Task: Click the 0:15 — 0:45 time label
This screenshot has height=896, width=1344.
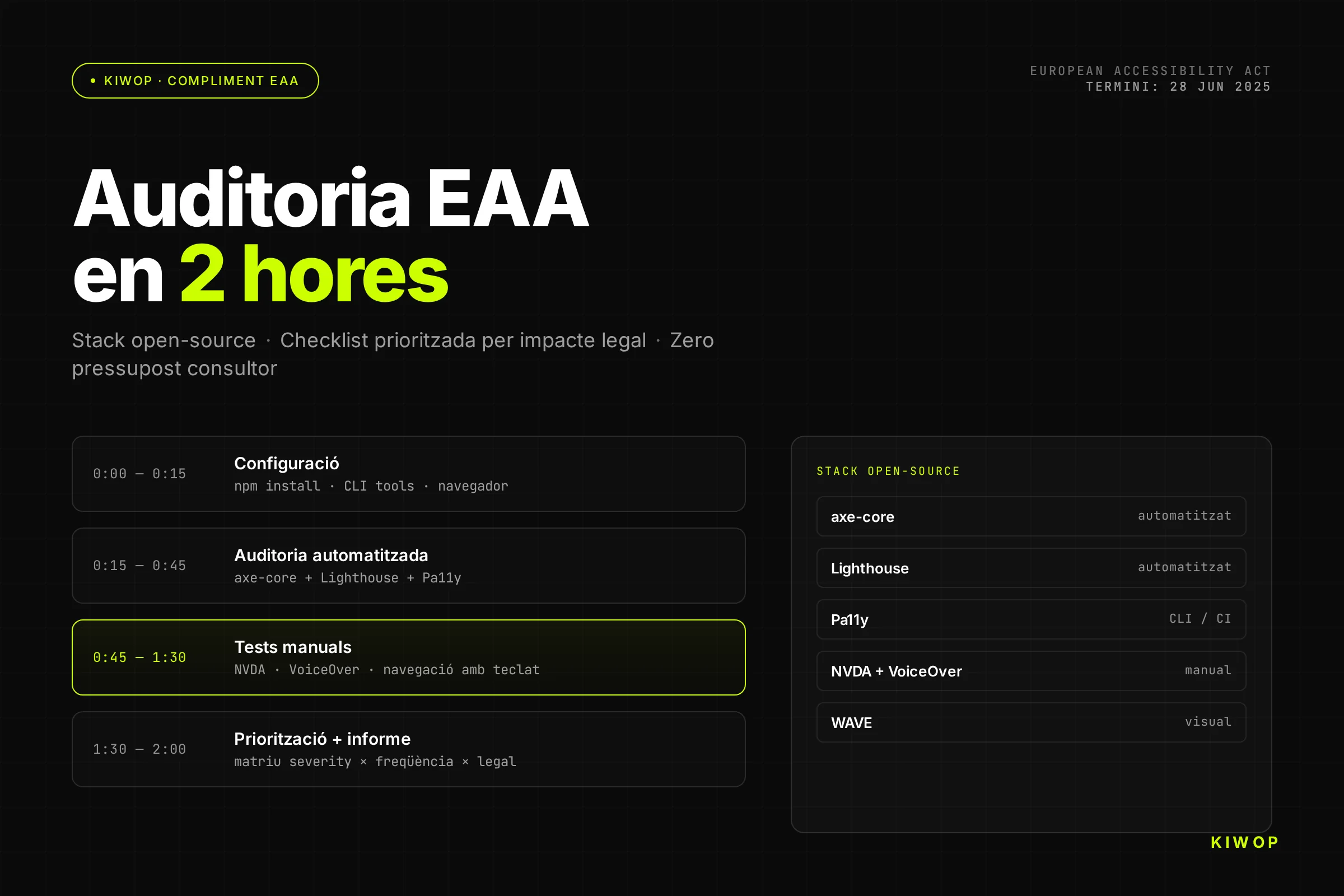Action: coord(139,566)
